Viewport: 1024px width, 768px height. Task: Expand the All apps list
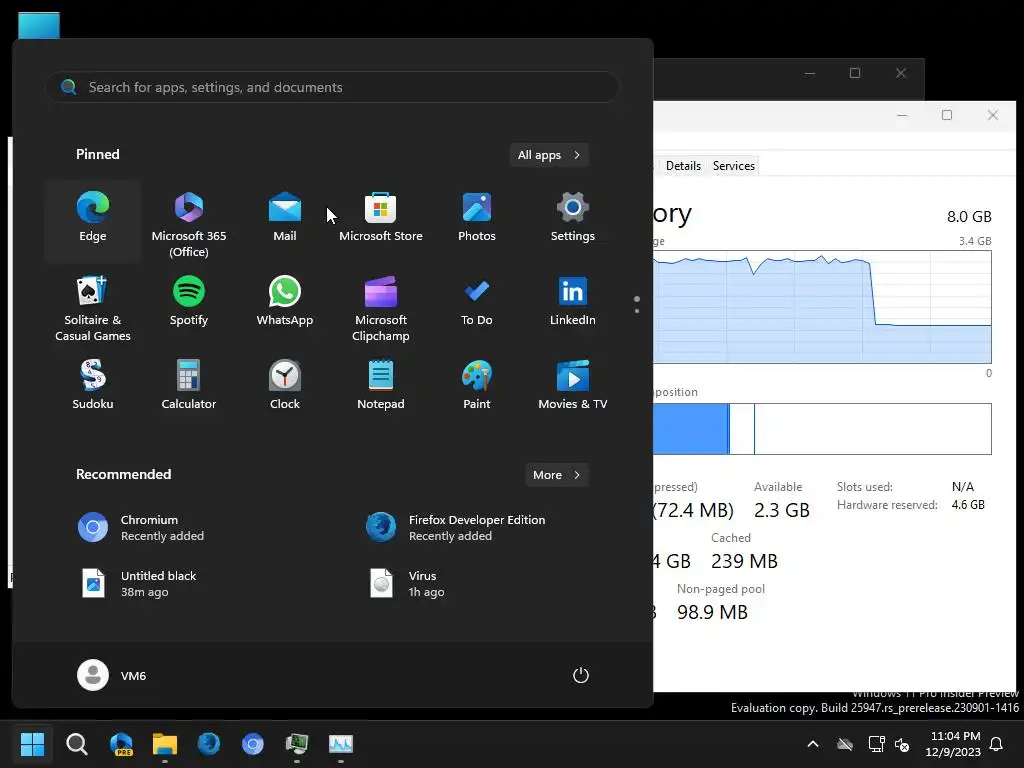(549, 155)
